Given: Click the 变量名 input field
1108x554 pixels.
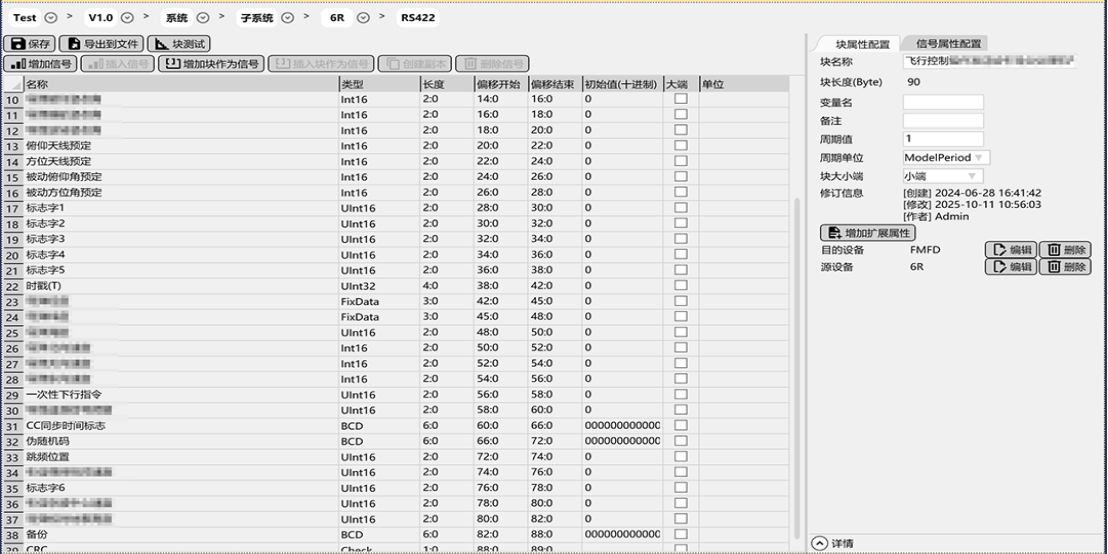Looking at the screenshot, I should pos(943,102).
